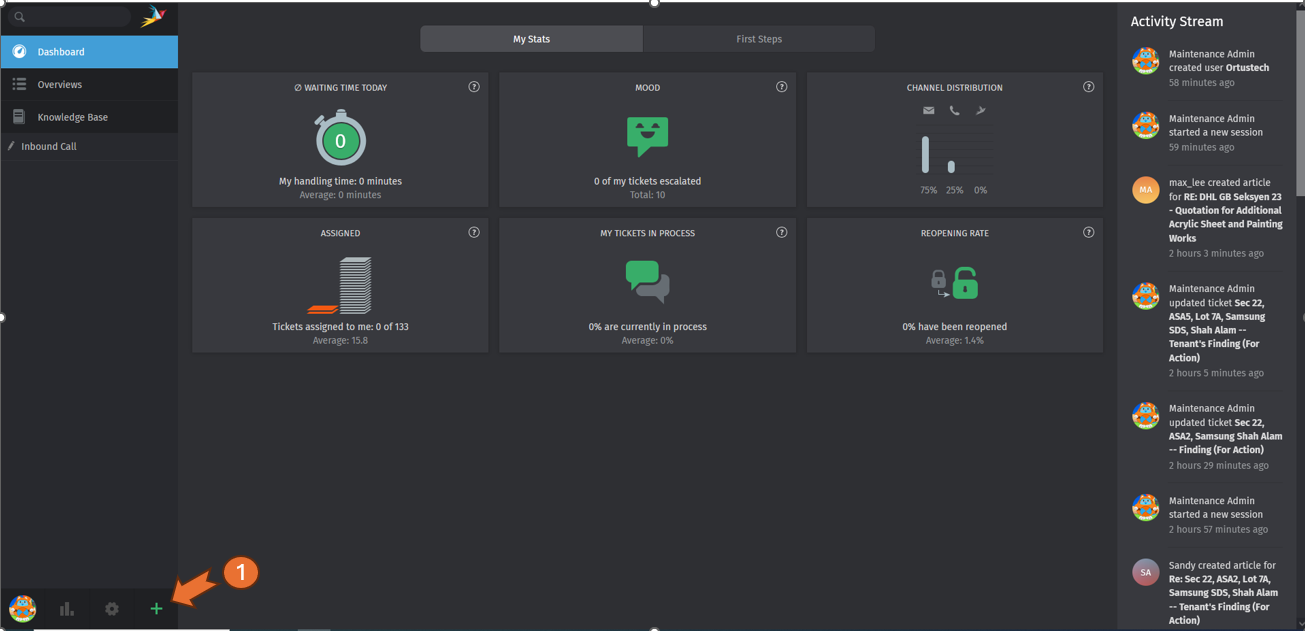Click help icon on Reopening Rate card
The height and width of the screenshot is (631, 1305).
tap(1089, 232)
